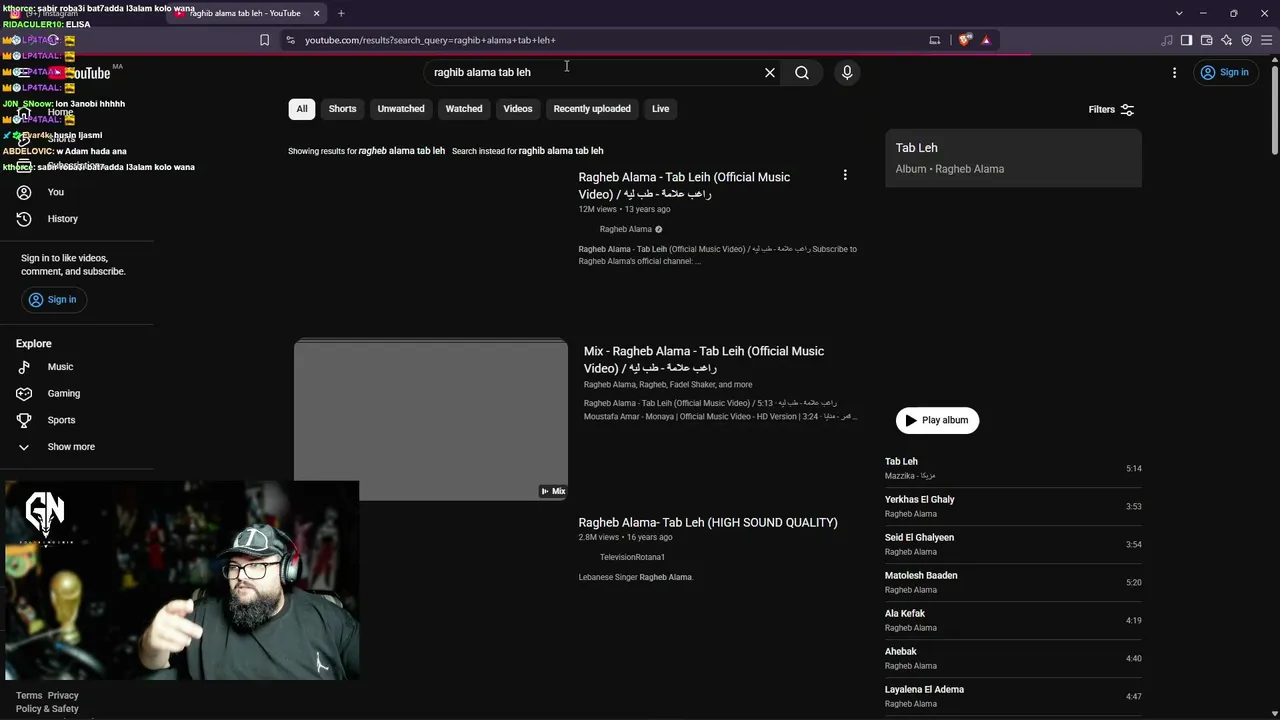
Task: Open Policy & Safety footer link
Action: 47,709
